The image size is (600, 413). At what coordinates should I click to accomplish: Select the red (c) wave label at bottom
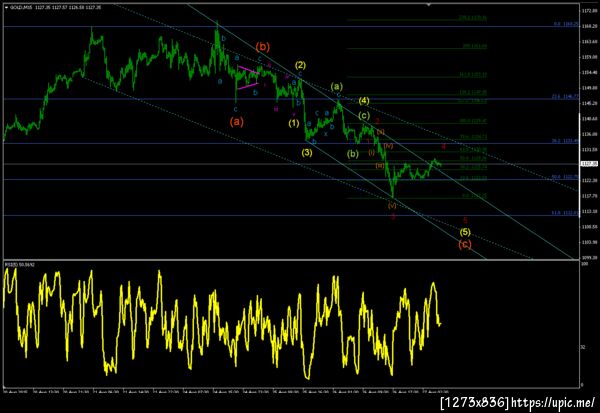(465, 244)
